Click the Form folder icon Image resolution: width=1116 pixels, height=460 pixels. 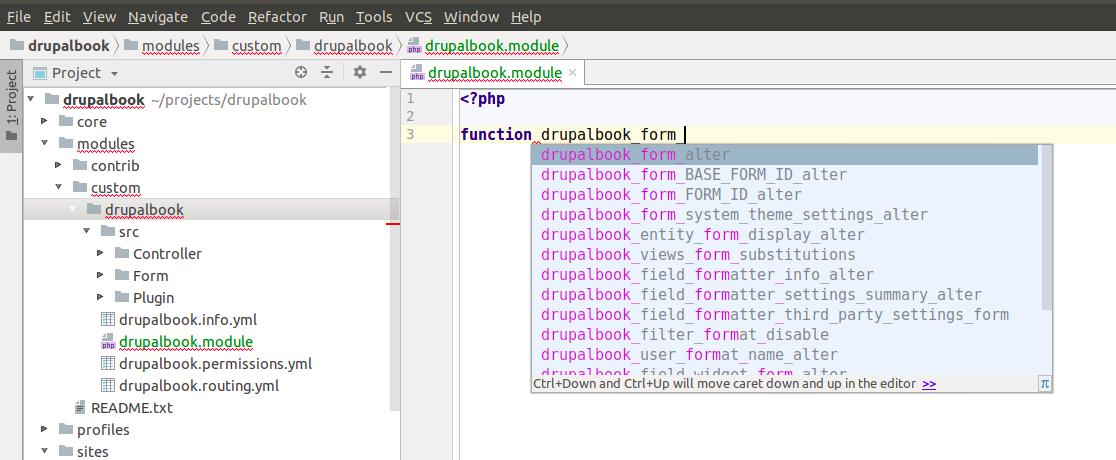pyautogui.click(x=122, y=276)
